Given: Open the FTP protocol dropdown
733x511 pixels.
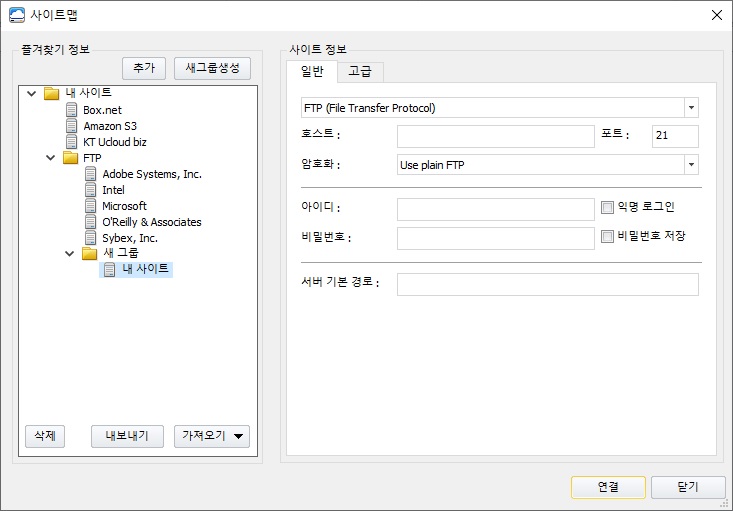Looking at the screenshot, I should [x=691, y=108].
